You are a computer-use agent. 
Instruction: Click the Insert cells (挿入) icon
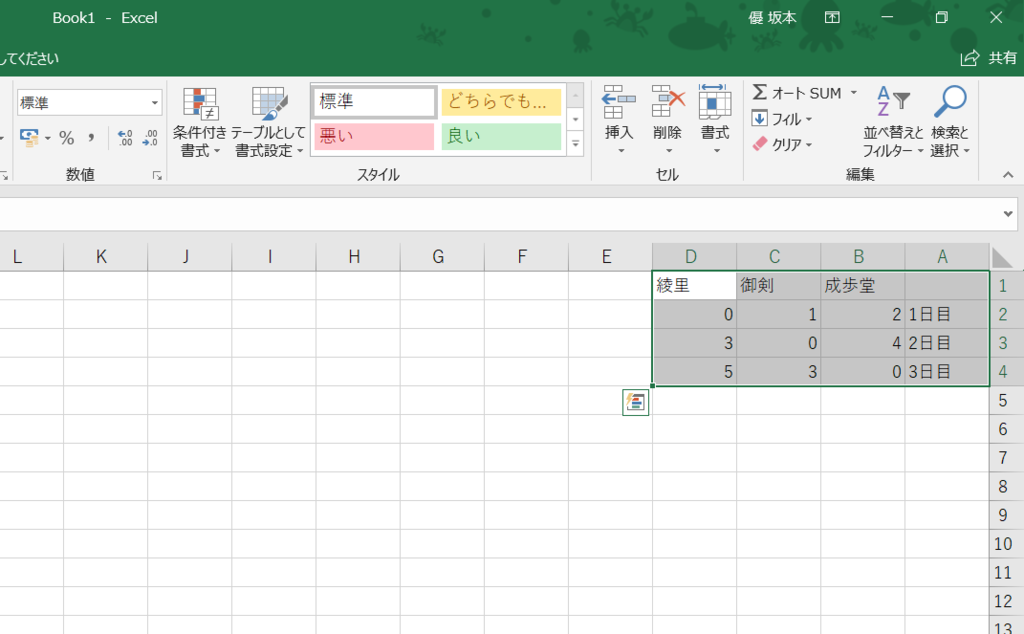(x=618, y=103)
